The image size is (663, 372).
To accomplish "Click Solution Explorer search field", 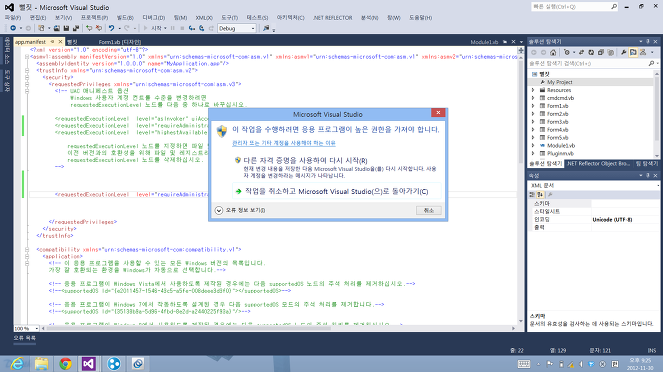I will click(588, 63).
